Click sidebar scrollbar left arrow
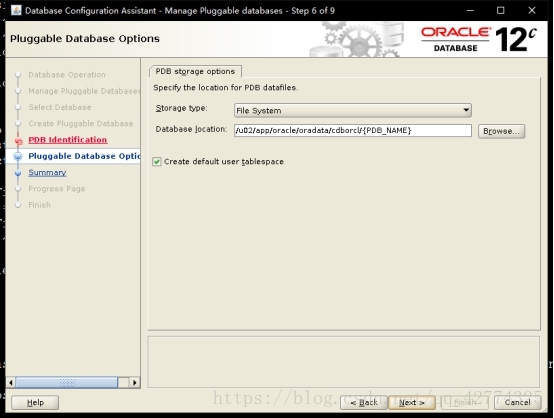Screen dimensions: 554x418 point(11,382)
